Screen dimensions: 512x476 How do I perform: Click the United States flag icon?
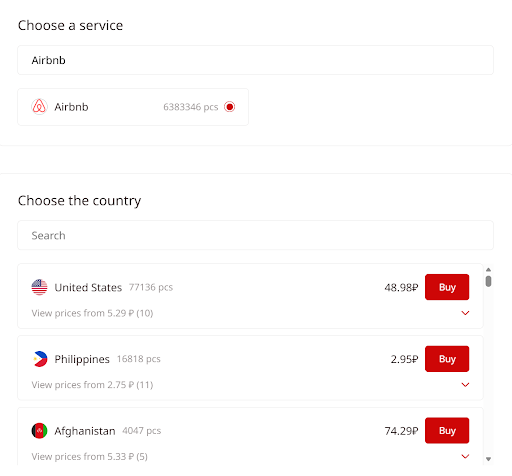coord(39,287)
